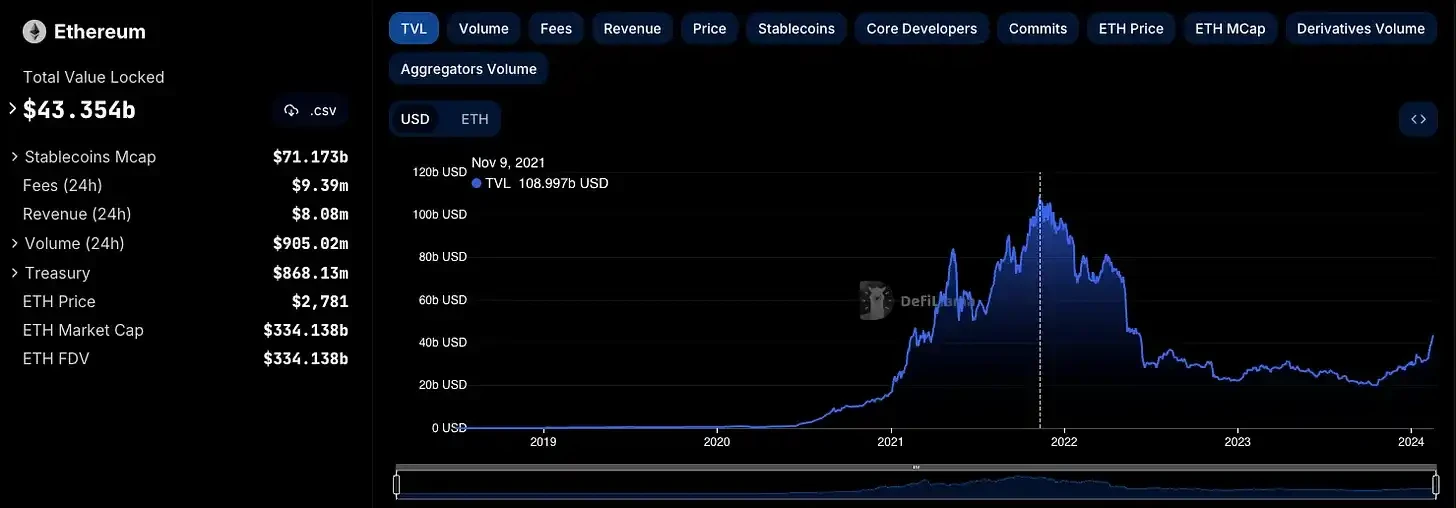Click the left handle of range slider
Viewport: 1456px width, 508px height.
point(397,485)
